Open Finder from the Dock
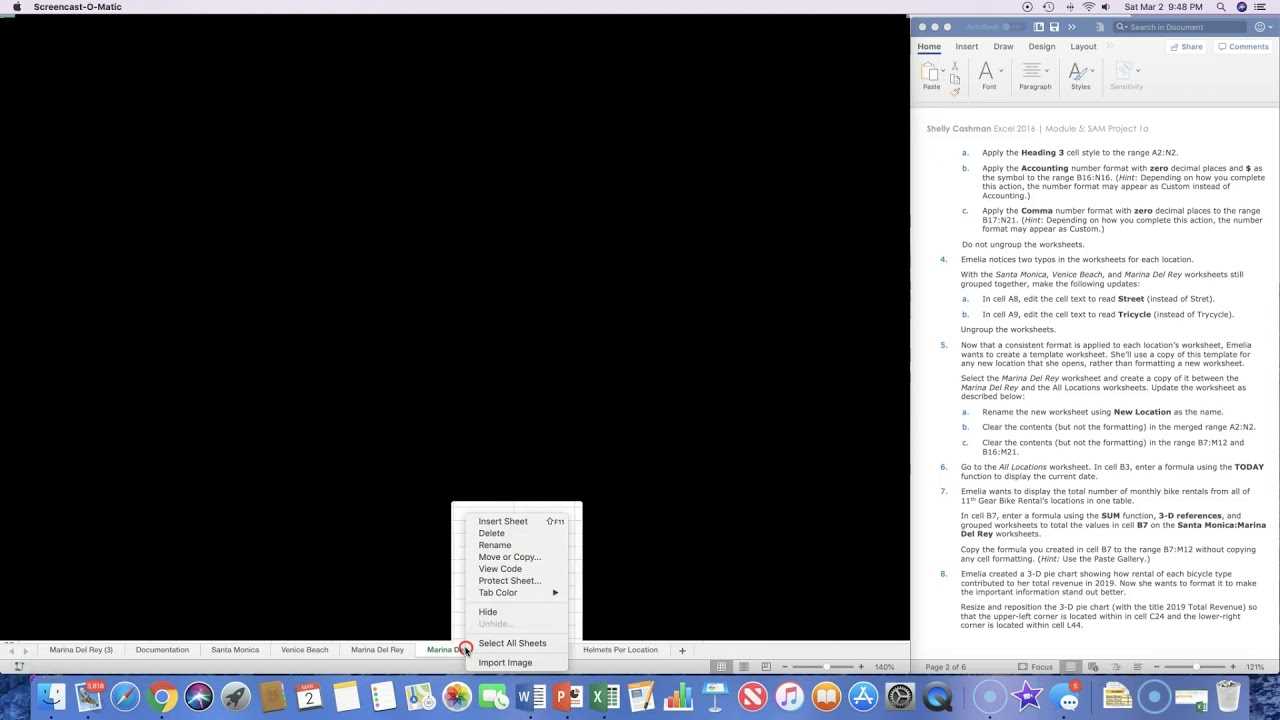The image size is (1280, 720). pyautogui.click(x=51, y=696)
